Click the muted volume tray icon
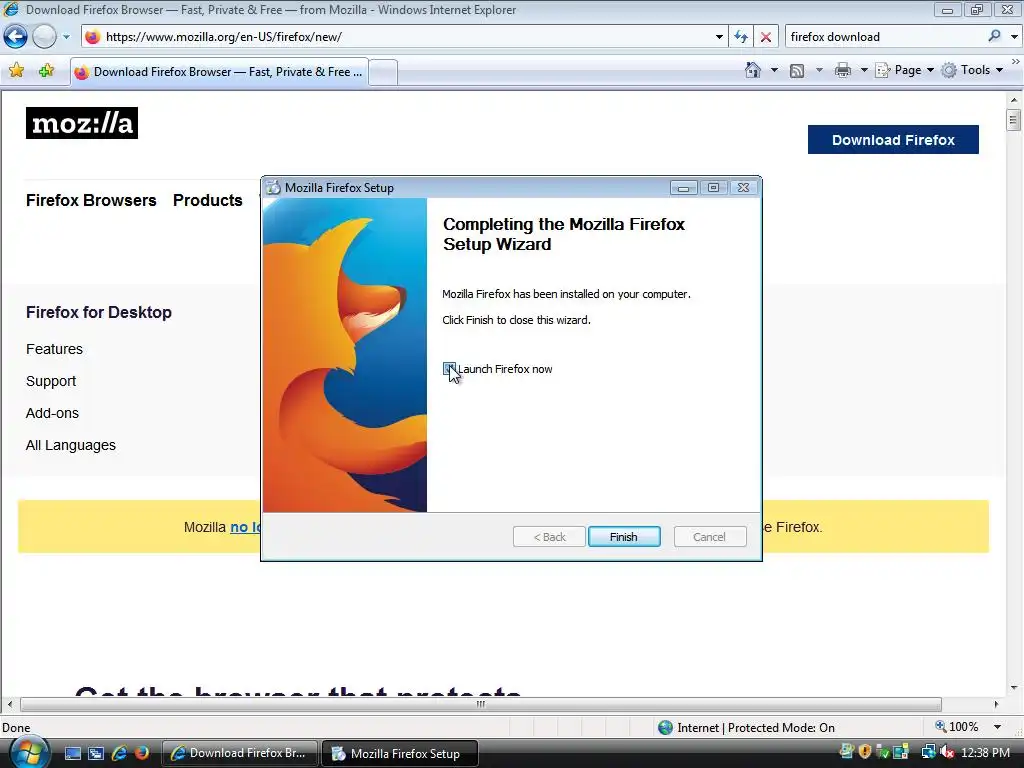The width and height of the screenshot is (1024, 768). 946,753
